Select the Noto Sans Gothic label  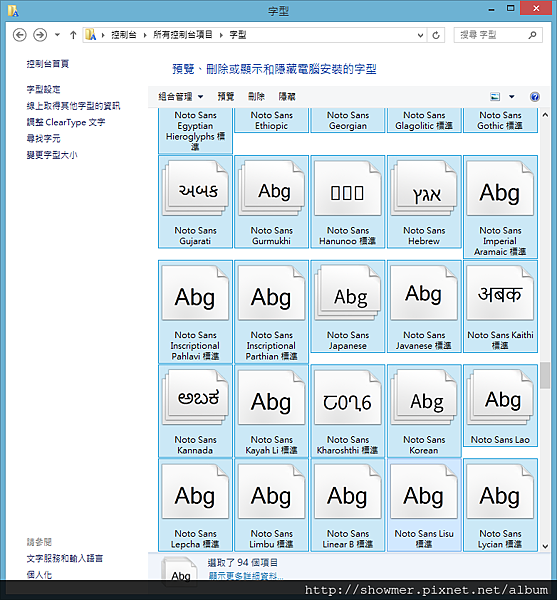click(x=500, y=120)
